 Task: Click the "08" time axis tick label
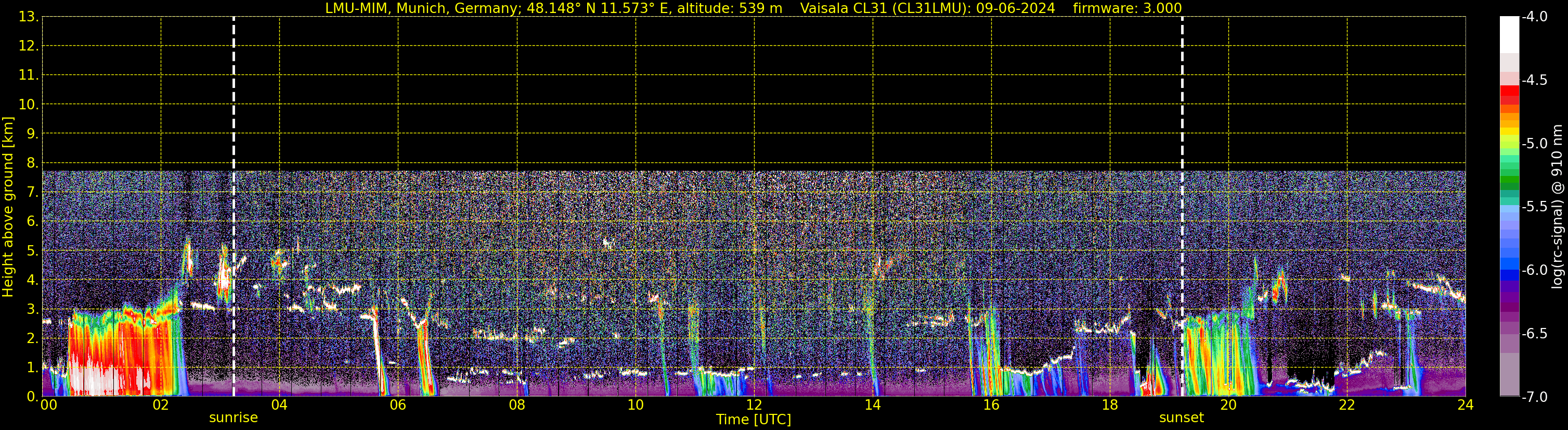point(517,405)
